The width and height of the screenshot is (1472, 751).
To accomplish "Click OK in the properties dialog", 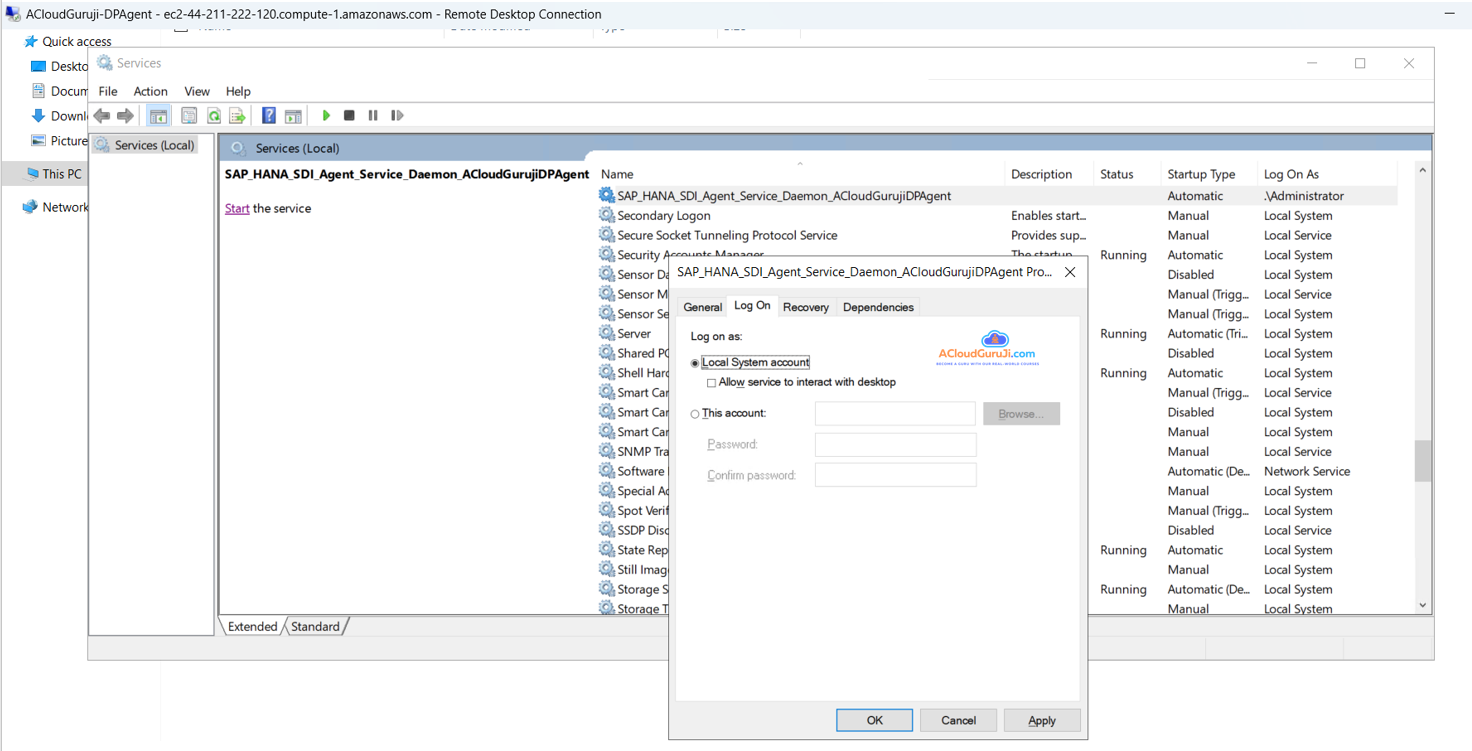I will coord(874,720).
